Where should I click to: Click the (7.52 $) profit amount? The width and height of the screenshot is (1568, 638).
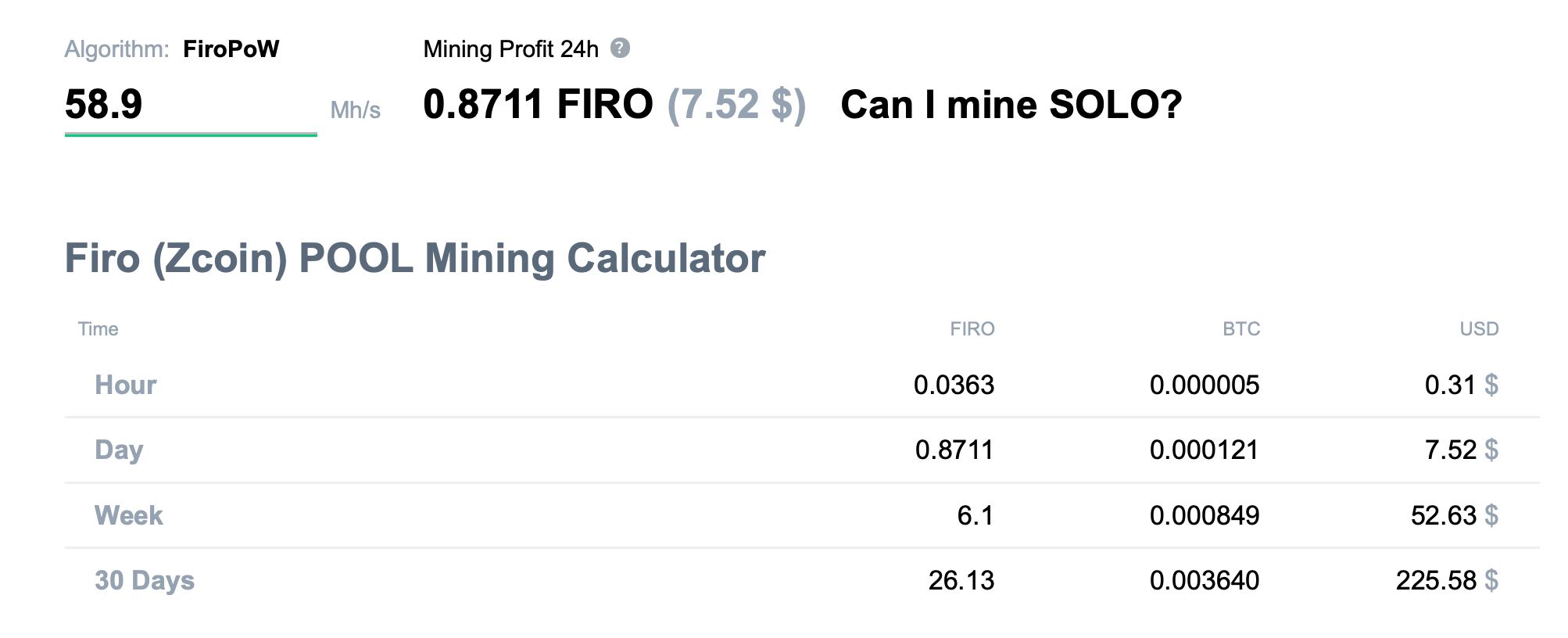[x=736, y=105]
